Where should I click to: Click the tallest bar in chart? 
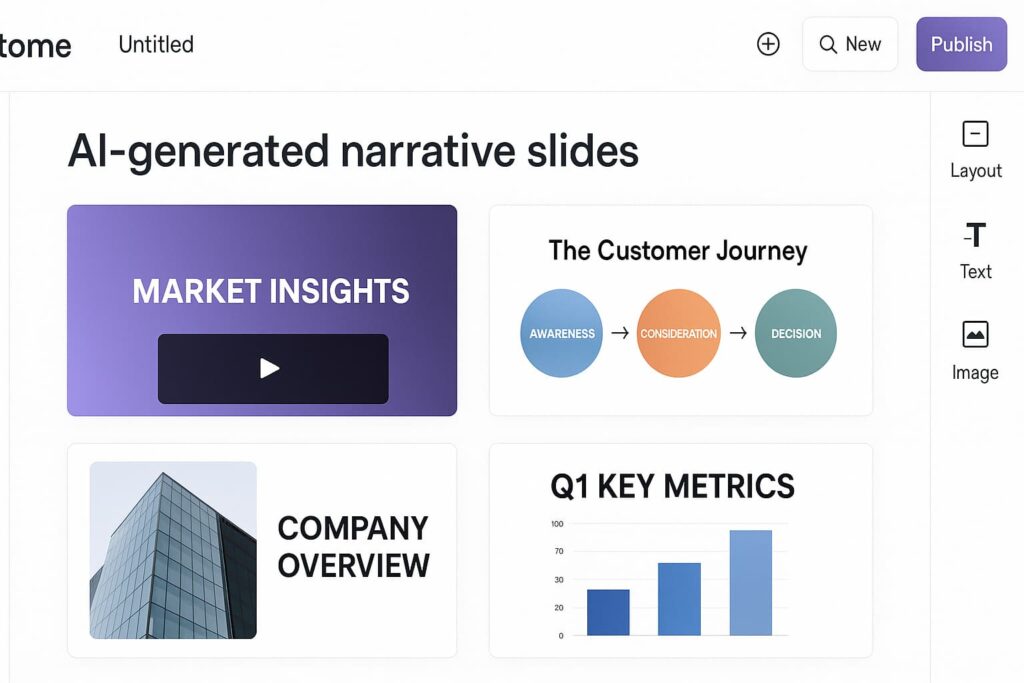pyautogui.click(x=750, y=582)
